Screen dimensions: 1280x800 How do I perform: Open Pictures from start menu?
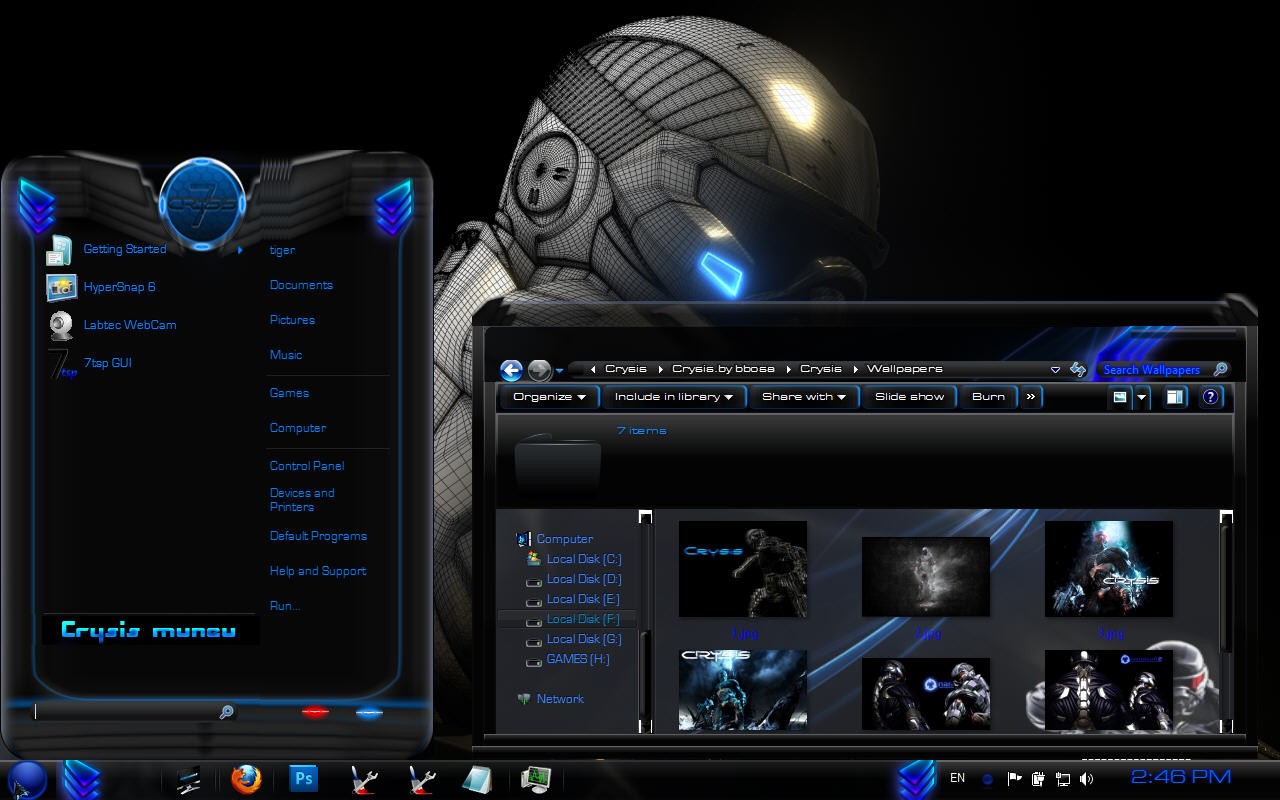point(292,320)
